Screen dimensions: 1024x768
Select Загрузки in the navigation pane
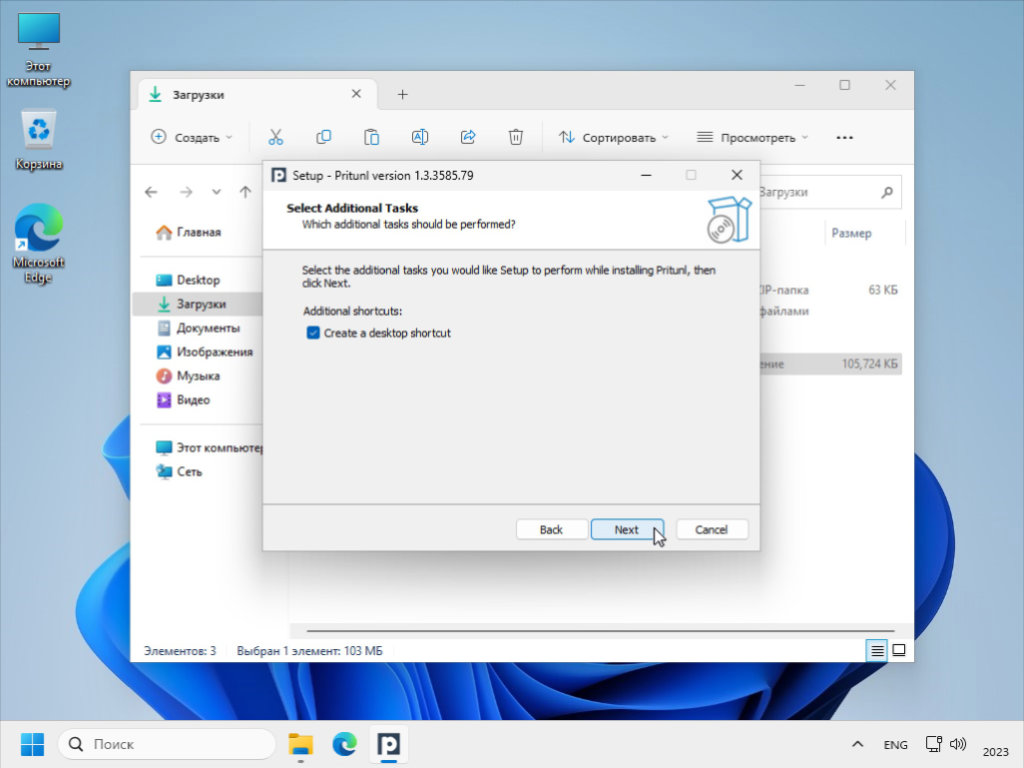(197, 304)
